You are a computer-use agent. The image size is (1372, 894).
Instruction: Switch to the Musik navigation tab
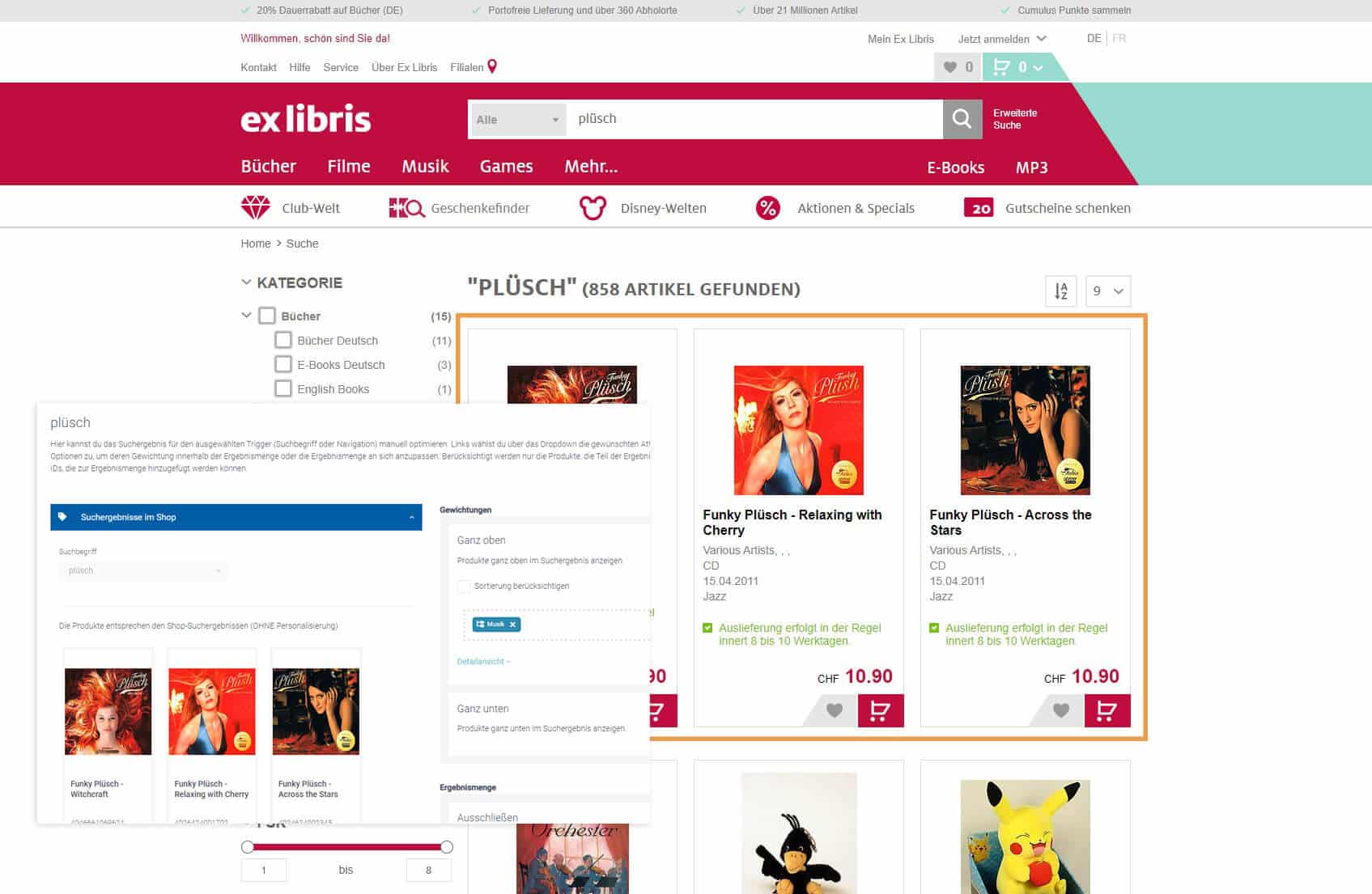click(x=425, y=167)
